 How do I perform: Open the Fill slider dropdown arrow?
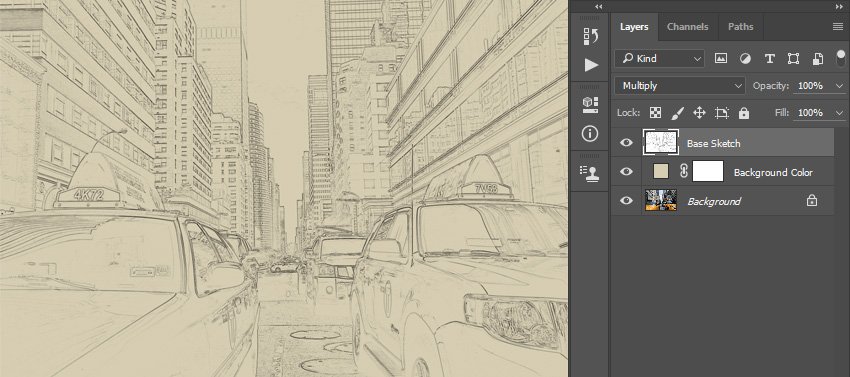(x=840, y=113)
